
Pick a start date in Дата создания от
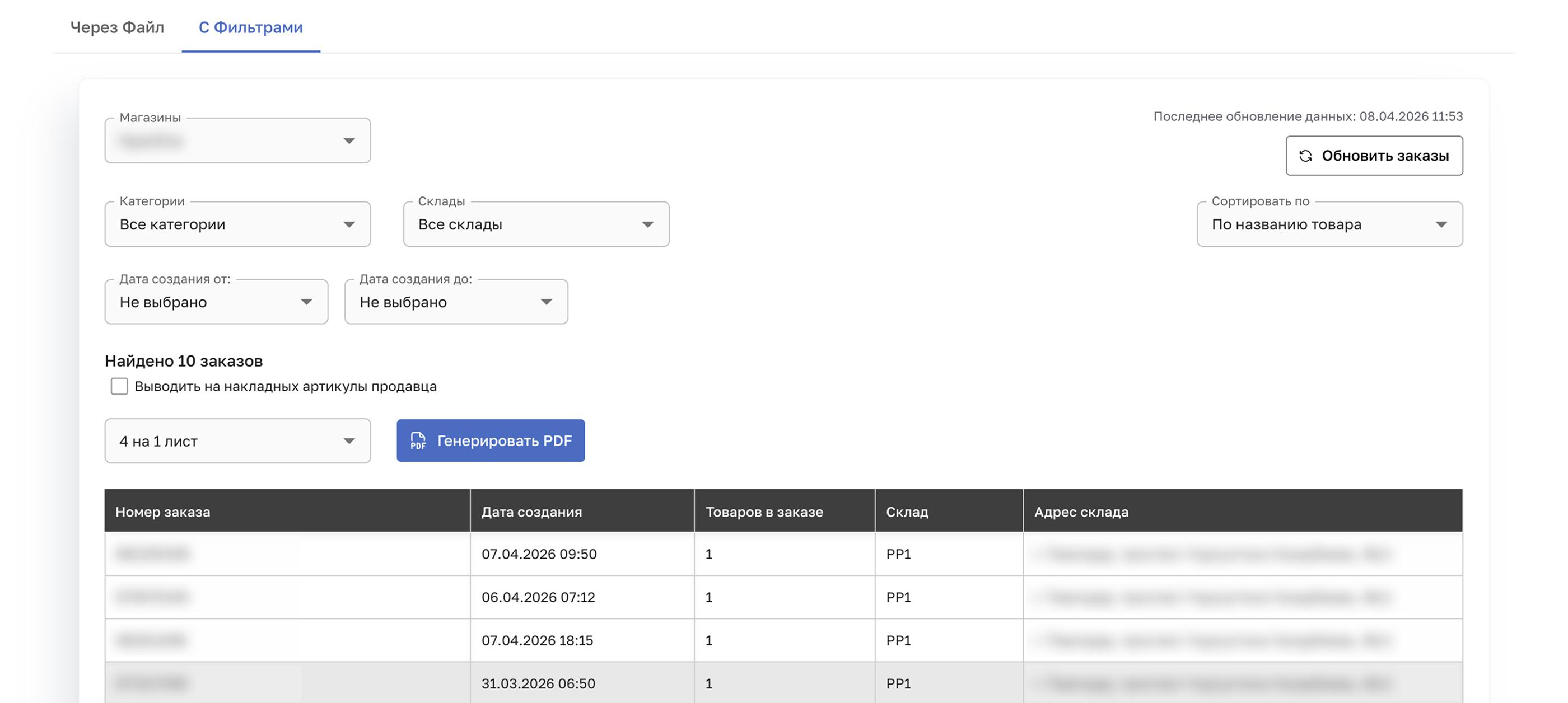click(x=216, y=302)
